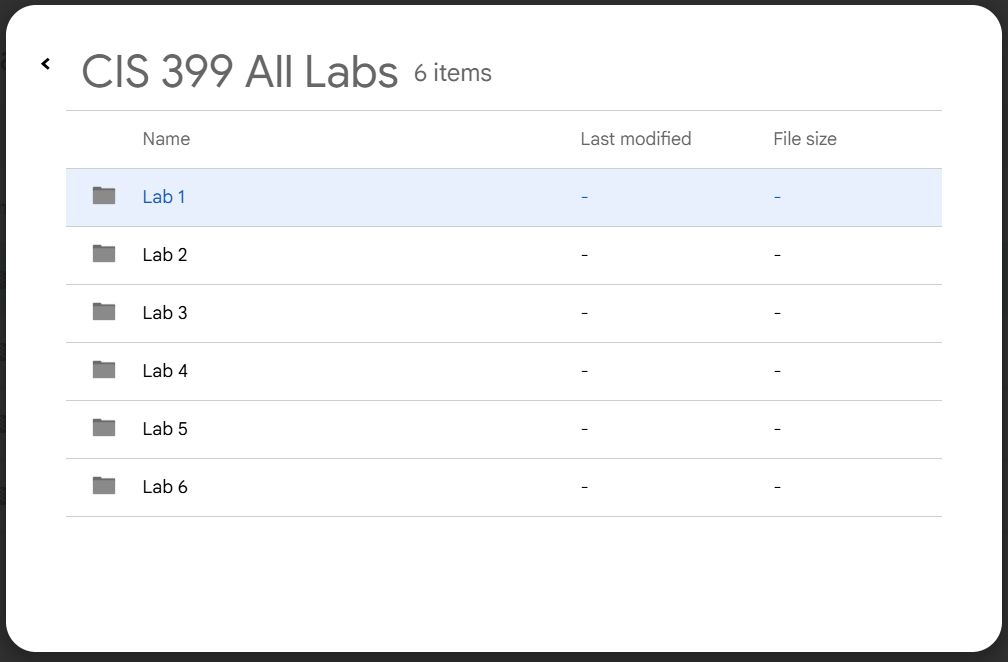This screenshot has height=662, width=1008.
Task: Open the Lab 2 folder
Action: pyautogui.click(x=164, y=255)
